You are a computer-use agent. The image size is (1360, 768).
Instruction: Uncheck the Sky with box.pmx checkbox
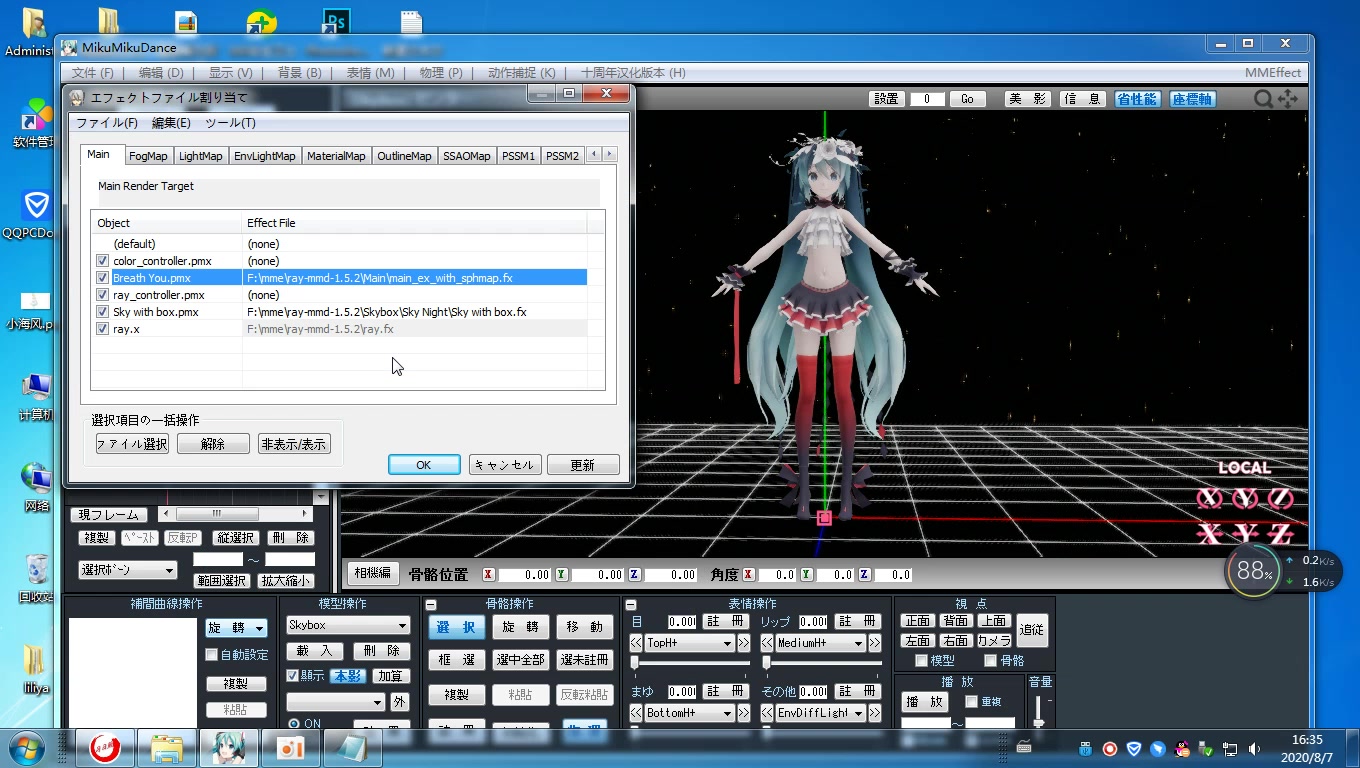(x=102, y=312)
